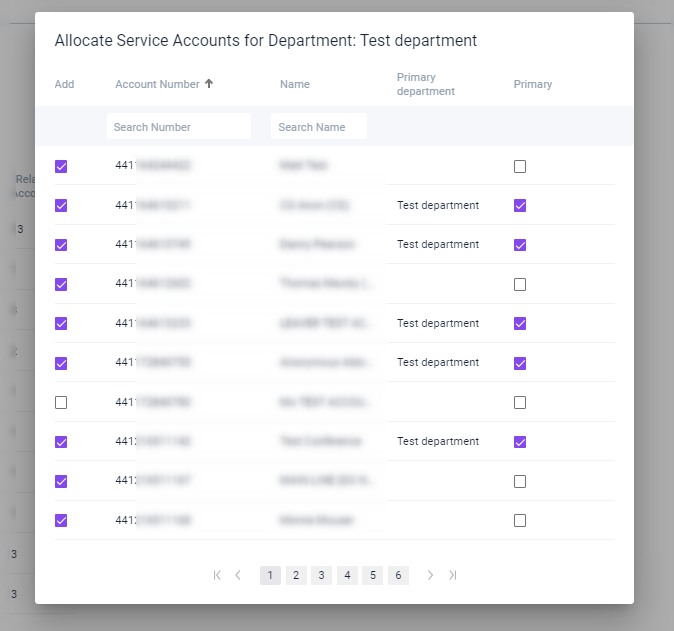Open page 3 of the list

[x=321, y=575]
